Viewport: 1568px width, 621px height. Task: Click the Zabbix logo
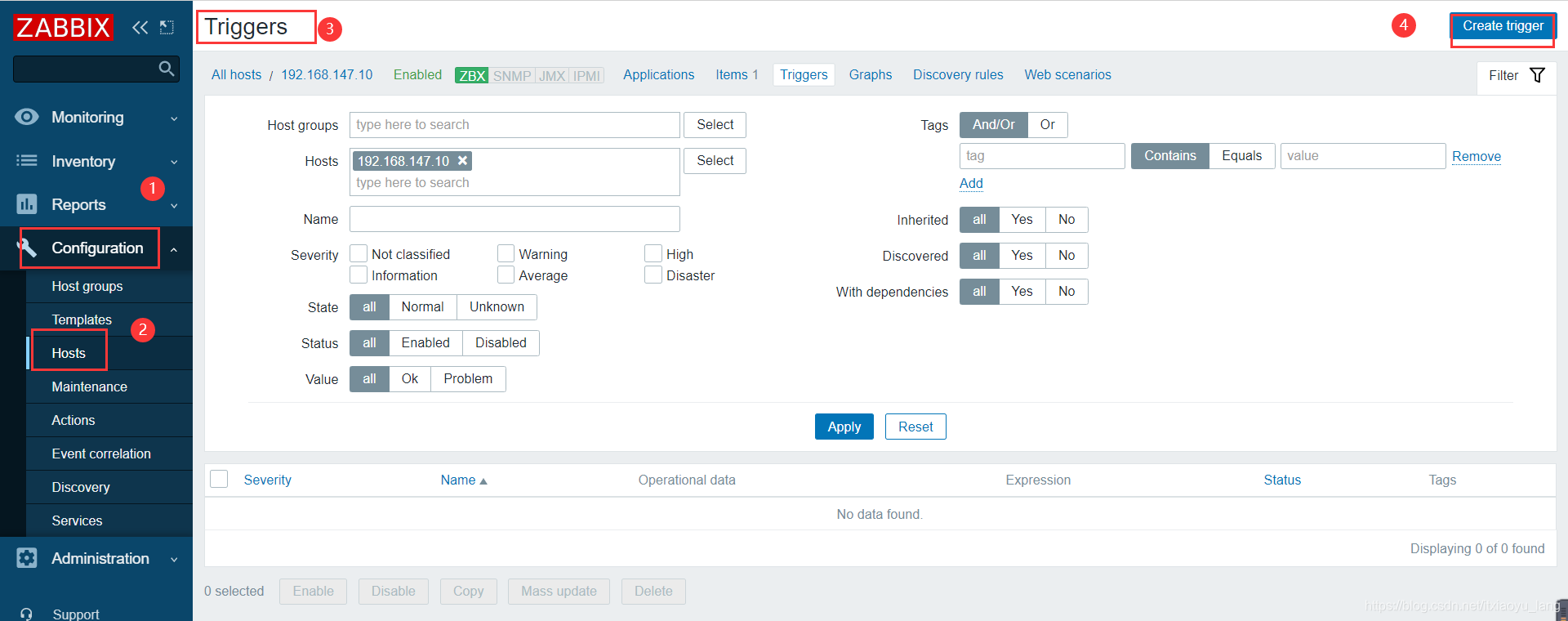pos(63,27)
